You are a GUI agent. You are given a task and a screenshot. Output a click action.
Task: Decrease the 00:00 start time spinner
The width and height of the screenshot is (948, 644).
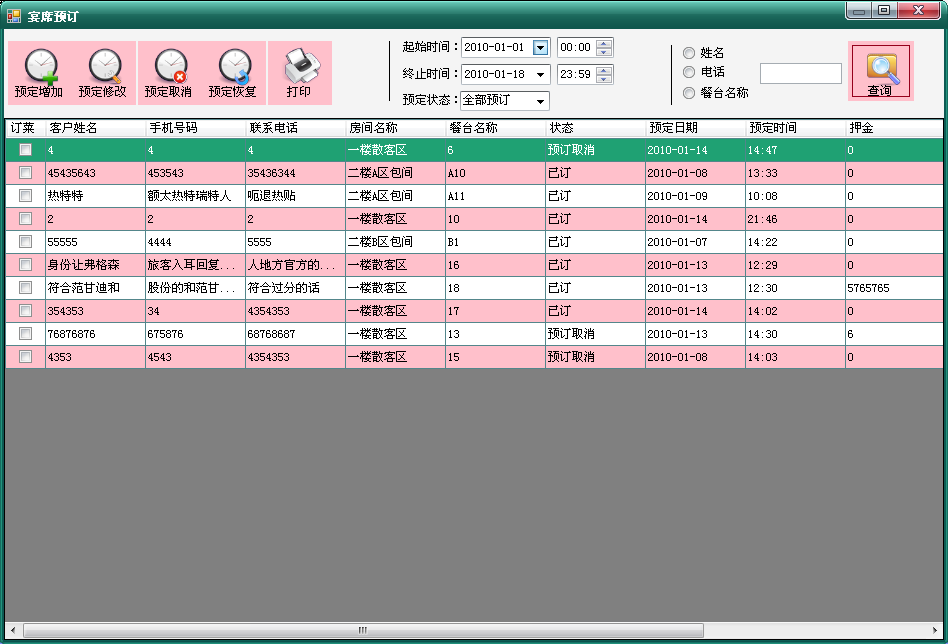[x=604, y=51]
